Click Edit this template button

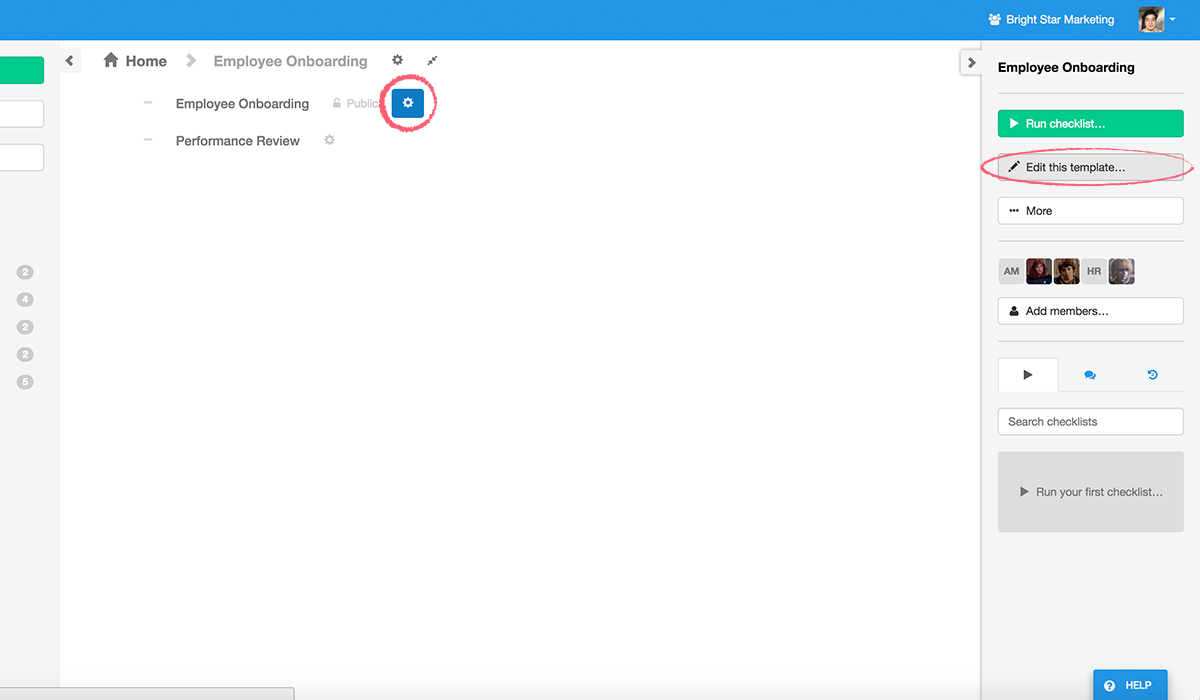coord(1091,167)
